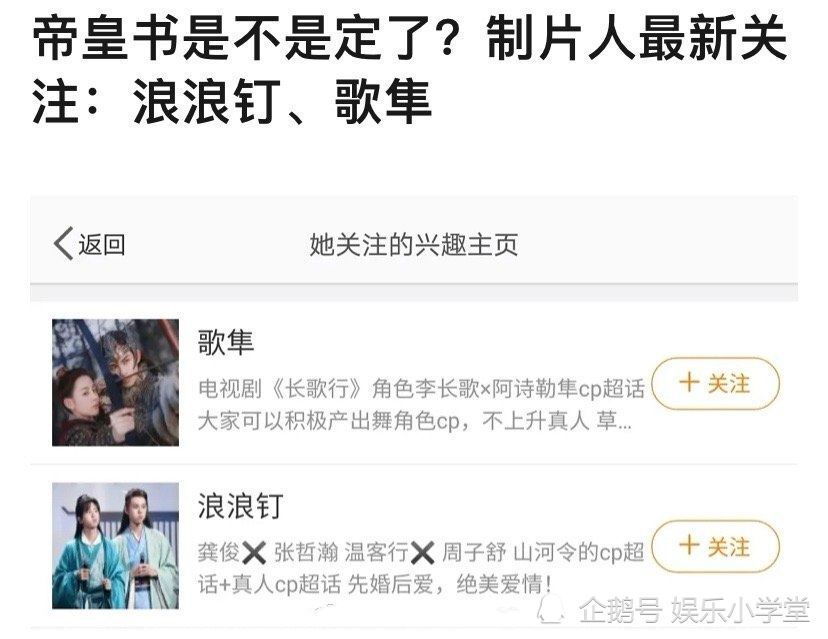828x639 pixels.
Task: Click the penguin watermark logo icon
Action: [552, 608]
